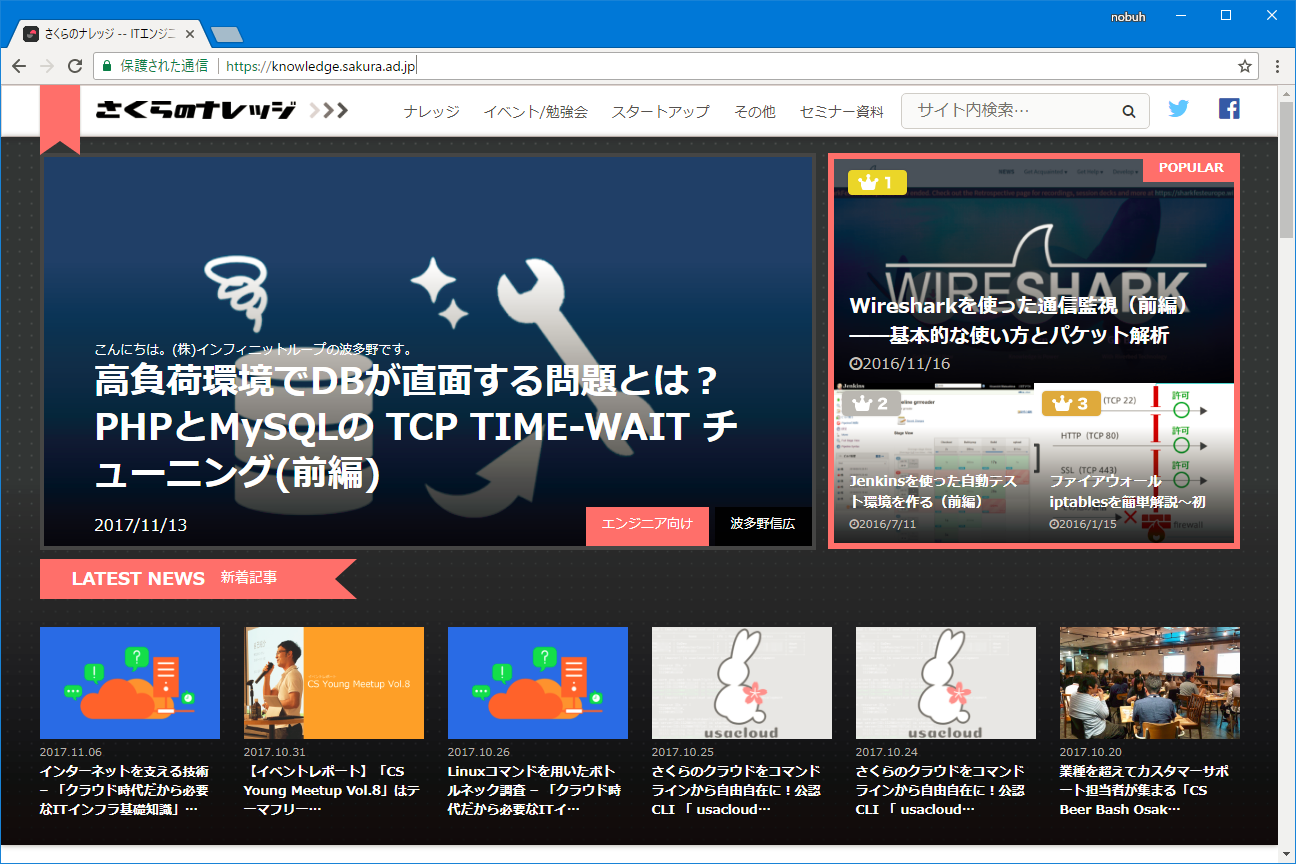Click the site search magnifier icon

click(1128, 111)
